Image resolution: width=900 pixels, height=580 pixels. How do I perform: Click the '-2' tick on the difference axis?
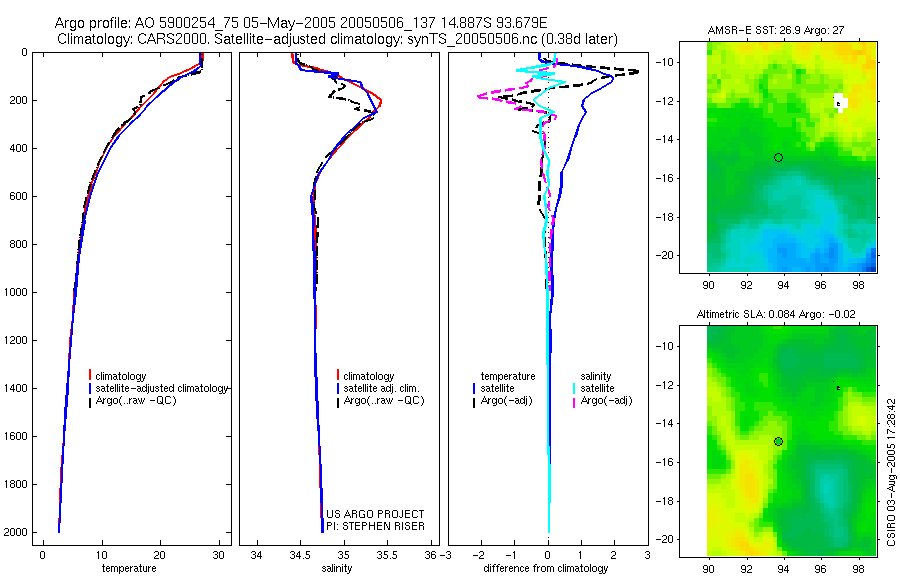click(x=480, y=555)
